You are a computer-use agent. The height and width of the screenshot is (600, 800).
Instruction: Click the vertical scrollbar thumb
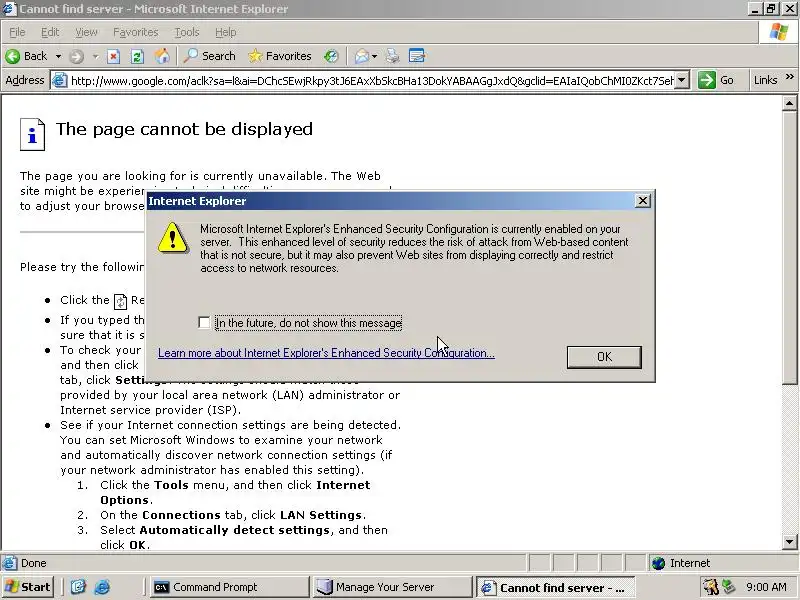point(789,247)
